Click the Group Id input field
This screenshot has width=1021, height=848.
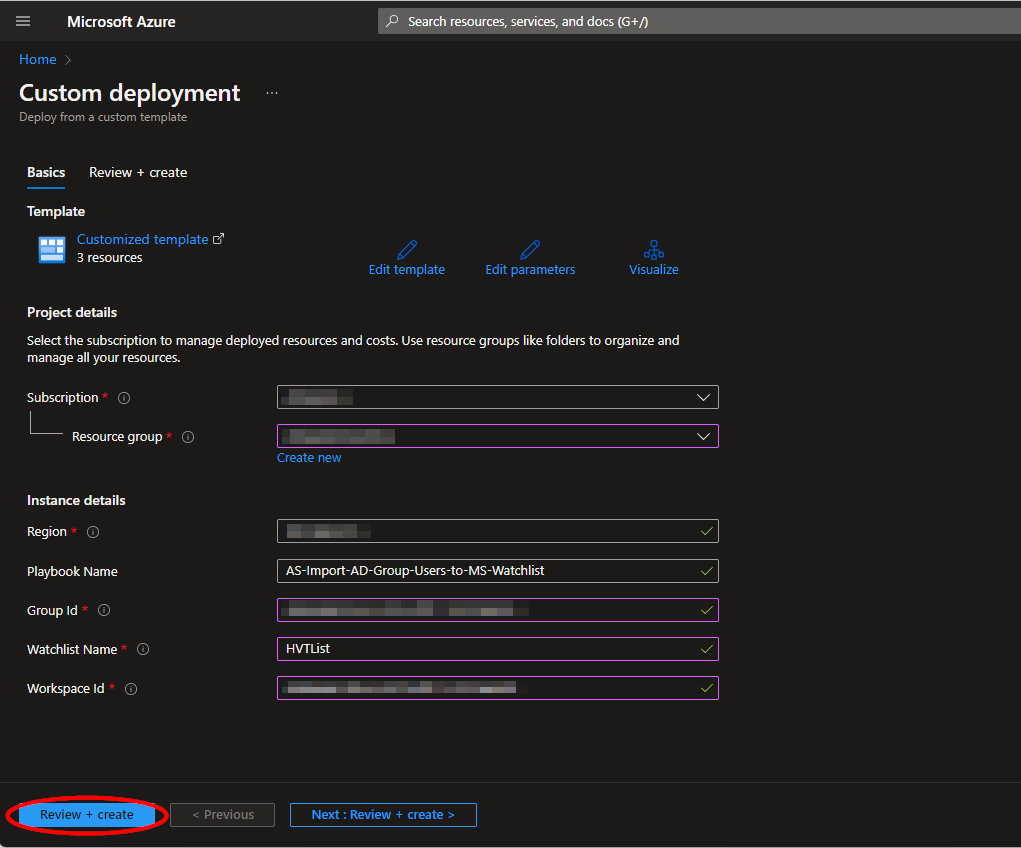[497, 610]
